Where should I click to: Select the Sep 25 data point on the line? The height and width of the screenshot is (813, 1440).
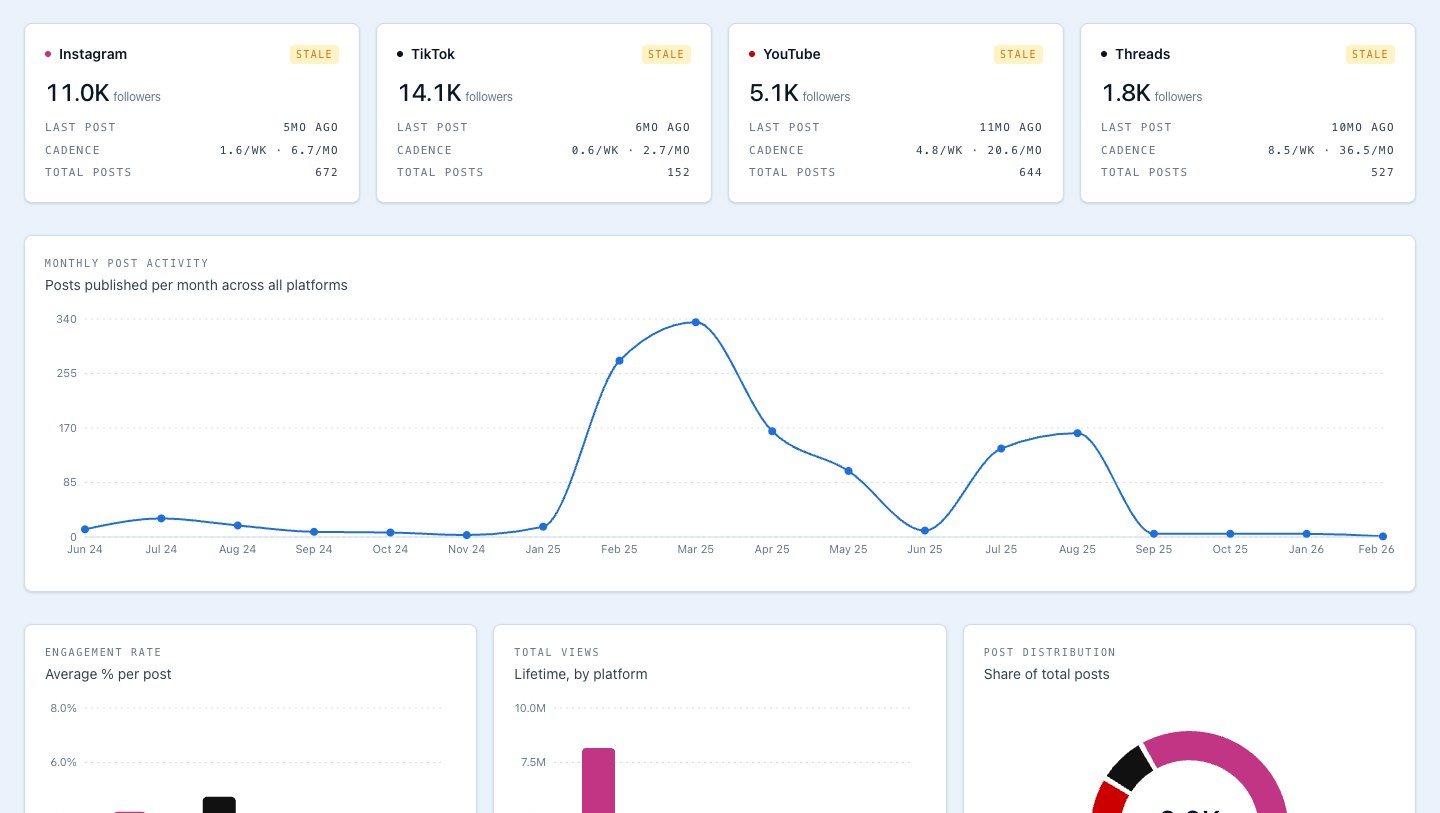[1154, 534]
